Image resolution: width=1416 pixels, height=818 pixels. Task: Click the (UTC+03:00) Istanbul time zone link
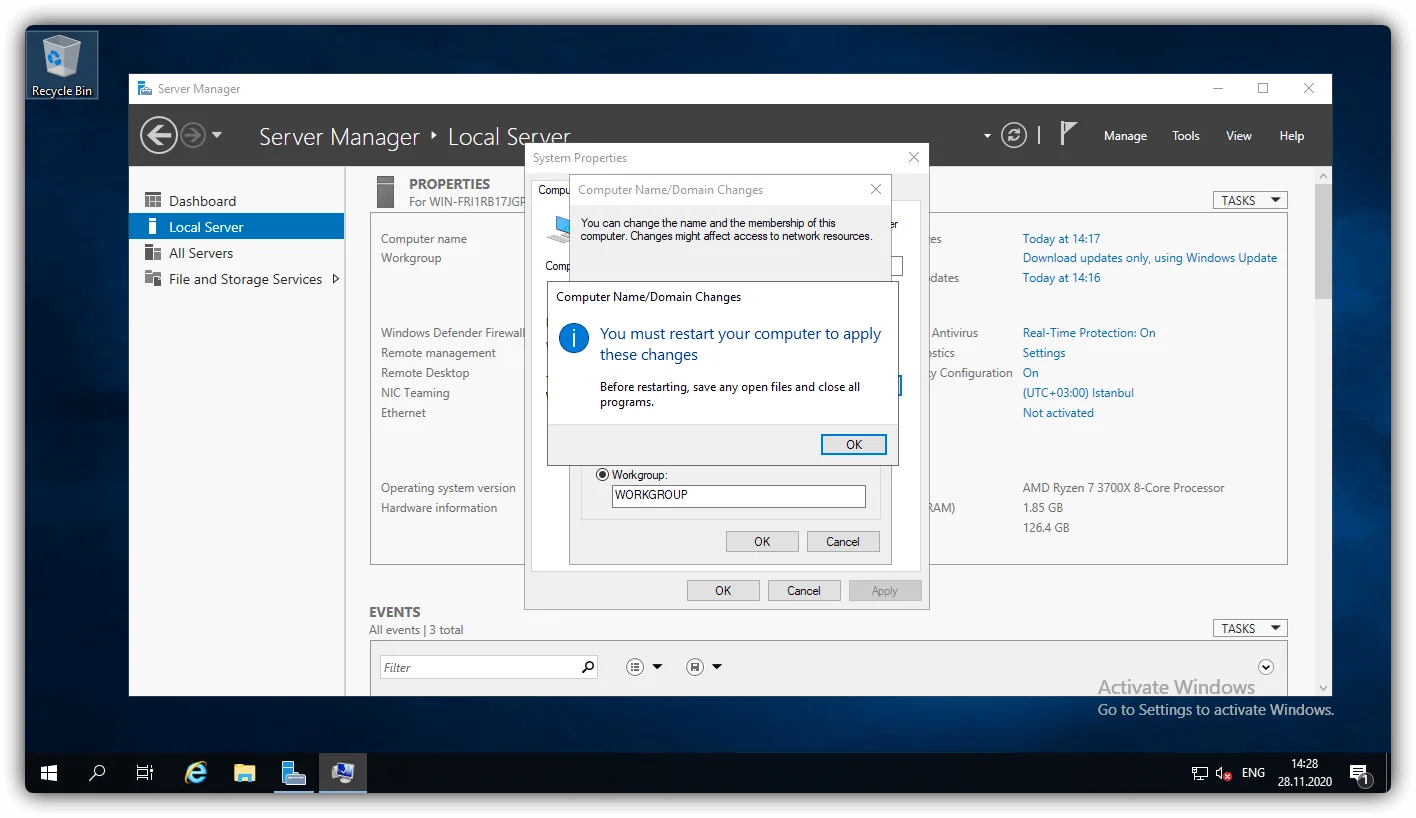(1078, 393)
